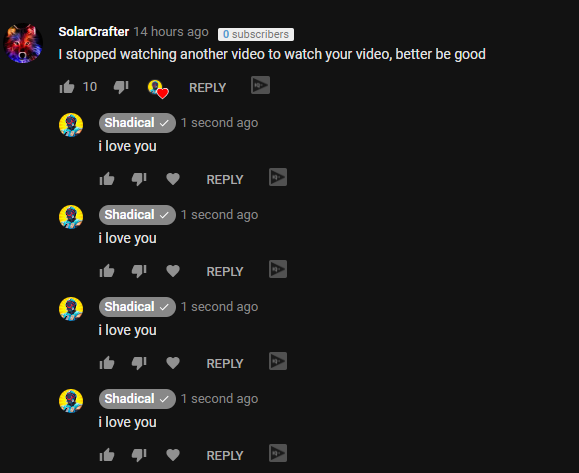Like the first Shadical reply
579x473 pixels.
pyautogui.click(x=107, y=179)
